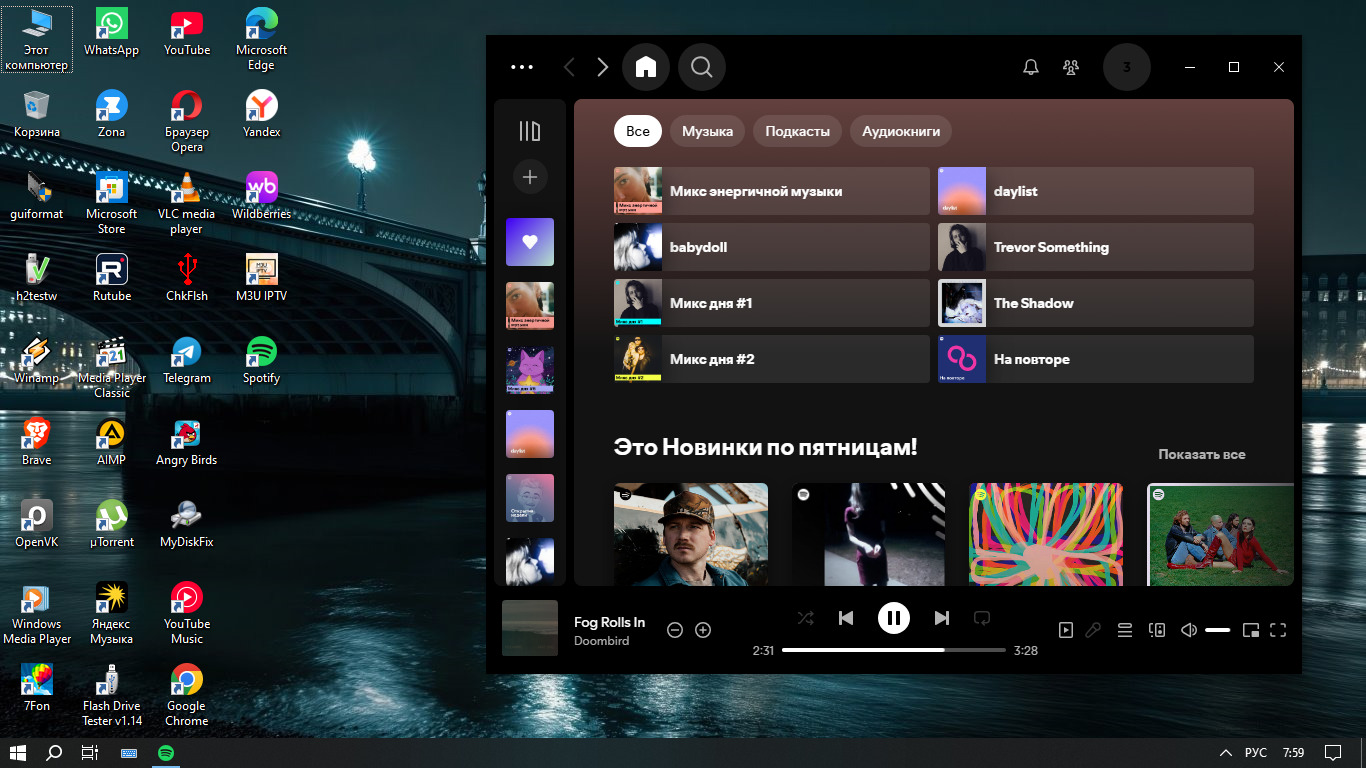Open the profile avatar menu

pos(1127,67)
